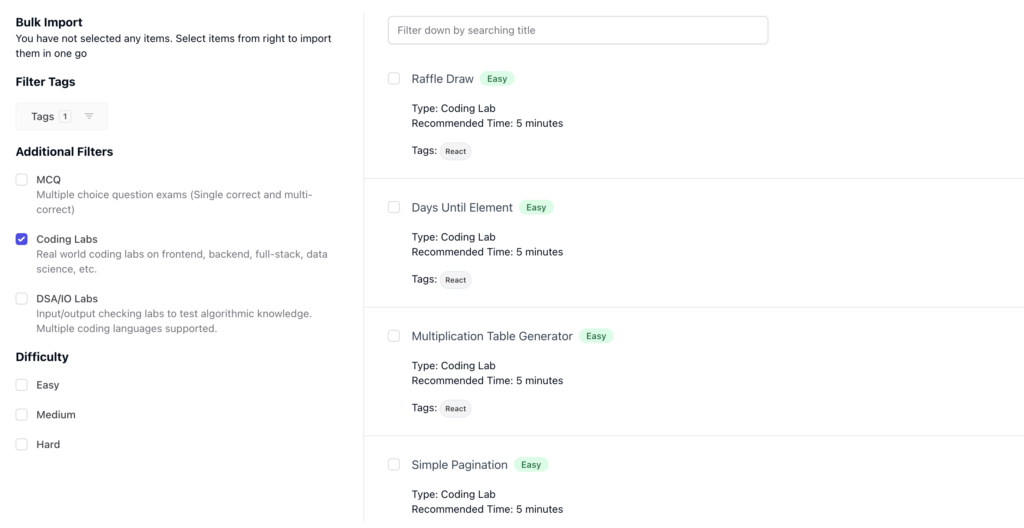Screen dimensions: 1024x528
Task: Enable the DSA/IO Labs checkbox
Action: click(22, 299)
